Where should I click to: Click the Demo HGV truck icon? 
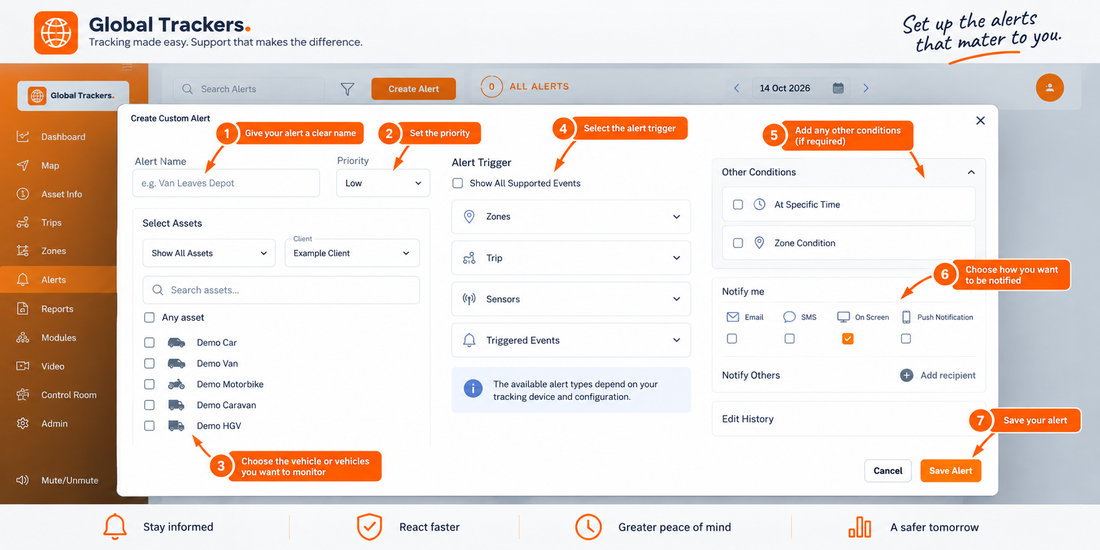coord(177,426)
